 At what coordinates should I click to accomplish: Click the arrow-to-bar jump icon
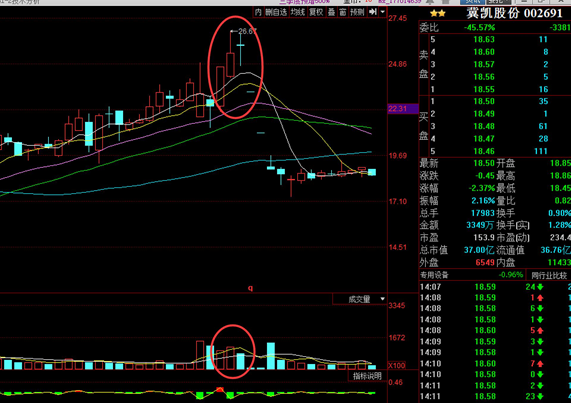373,12
